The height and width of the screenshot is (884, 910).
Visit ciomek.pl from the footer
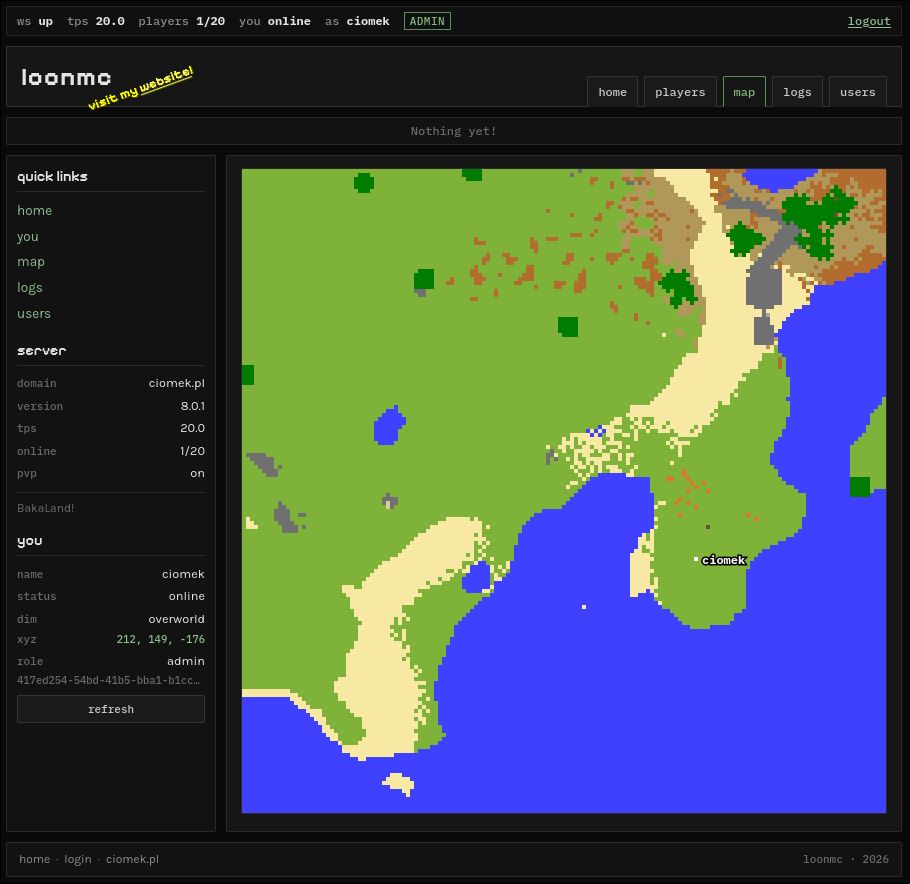[x=132, y=859]
